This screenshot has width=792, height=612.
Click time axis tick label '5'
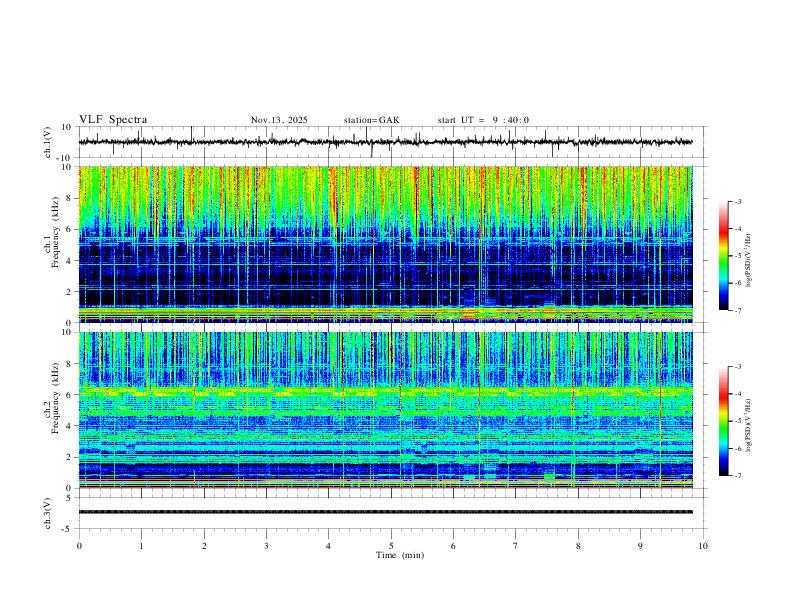point(391,546)
